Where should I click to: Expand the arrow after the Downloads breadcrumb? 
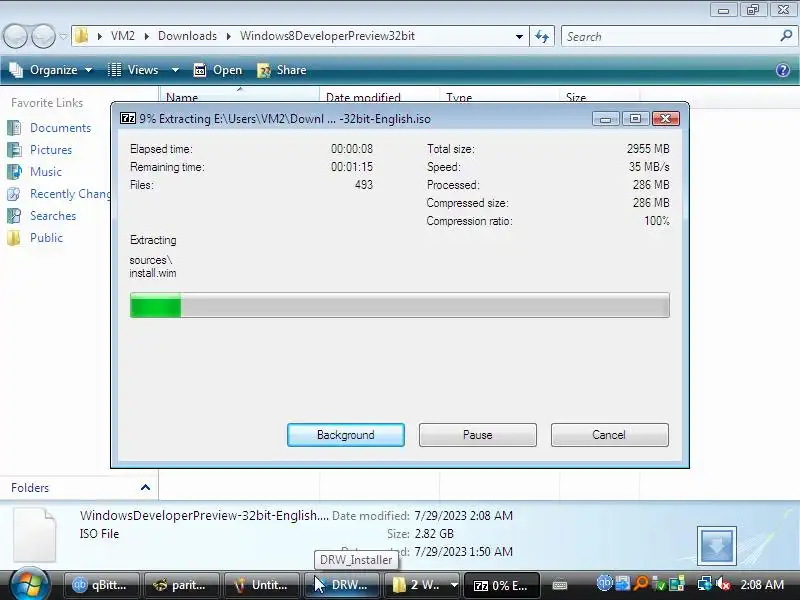pyautogui.click(x=229, y=36)
